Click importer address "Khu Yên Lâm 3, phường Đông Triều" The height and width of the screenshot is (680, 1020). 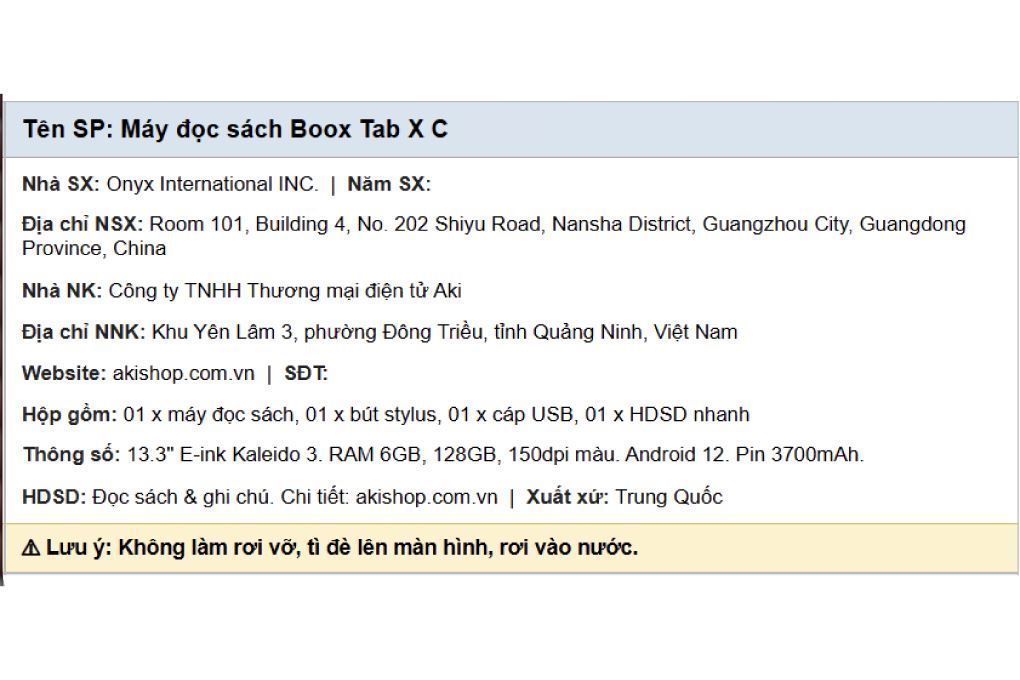pos(318,333)
